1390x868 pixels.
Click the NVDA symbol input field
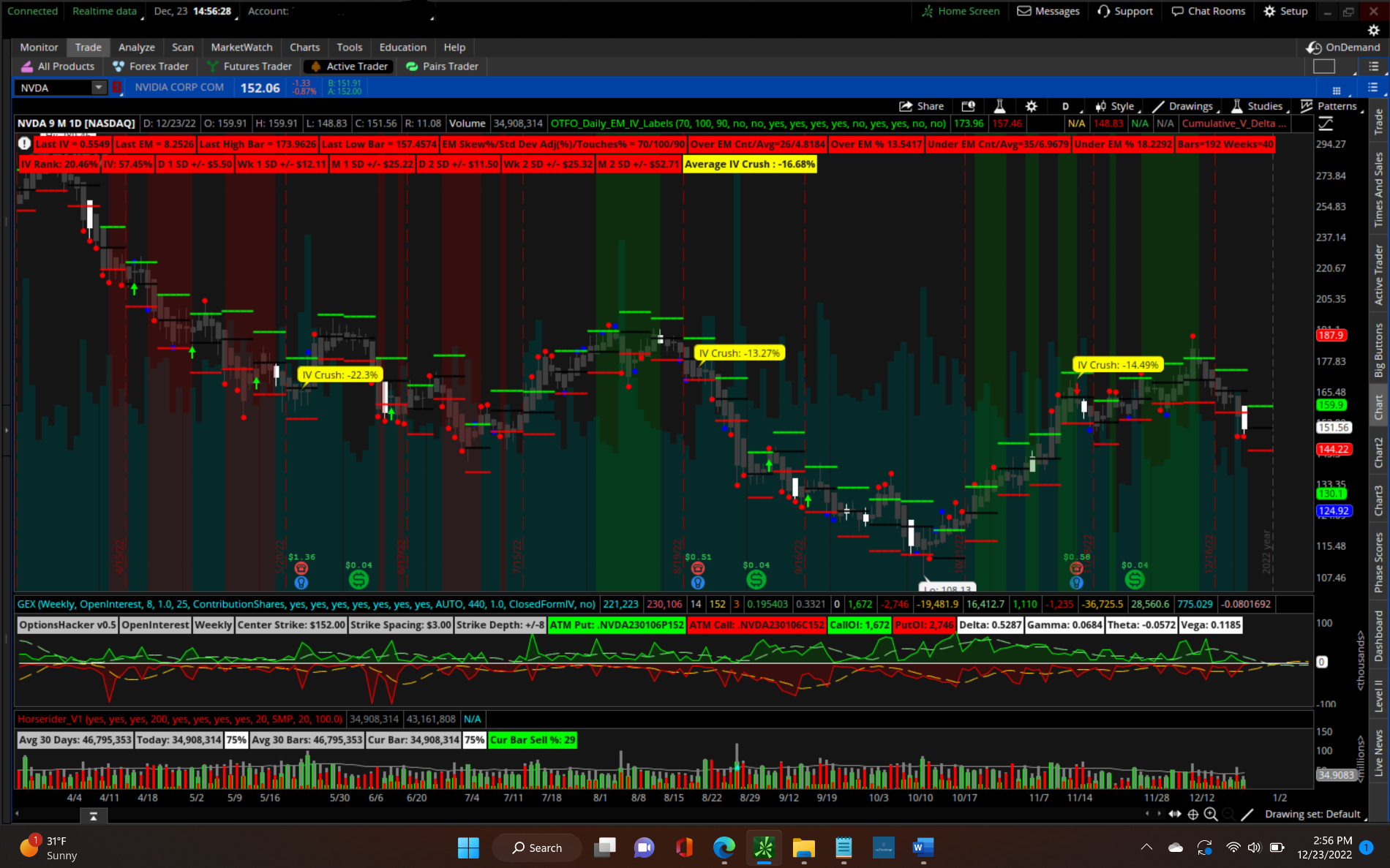click(54, 88)
